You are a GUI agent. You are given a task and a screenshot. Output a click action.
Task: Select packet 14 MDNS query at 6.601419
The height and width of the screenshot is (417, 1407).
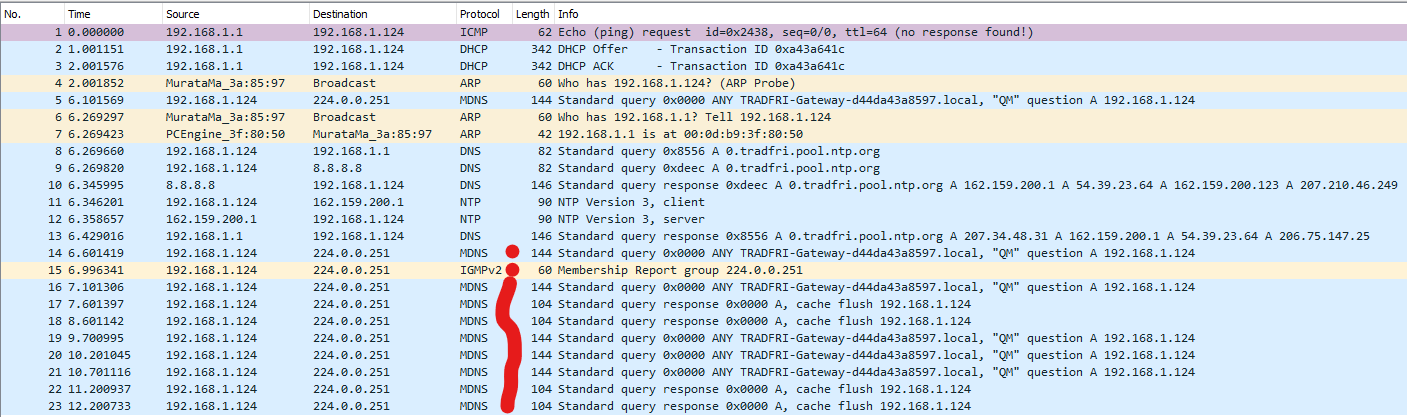tap(703, 253)
